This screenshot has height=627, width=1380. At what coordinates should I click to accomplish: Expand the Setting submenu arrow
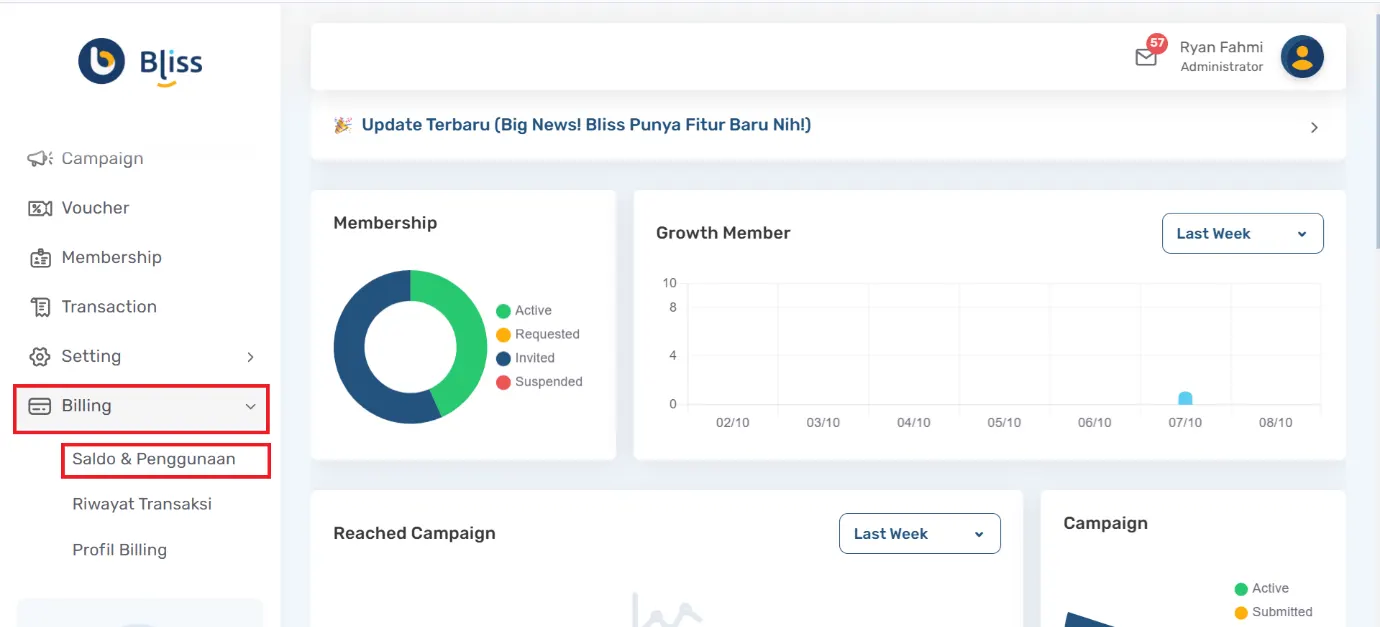tap(250, 357)
